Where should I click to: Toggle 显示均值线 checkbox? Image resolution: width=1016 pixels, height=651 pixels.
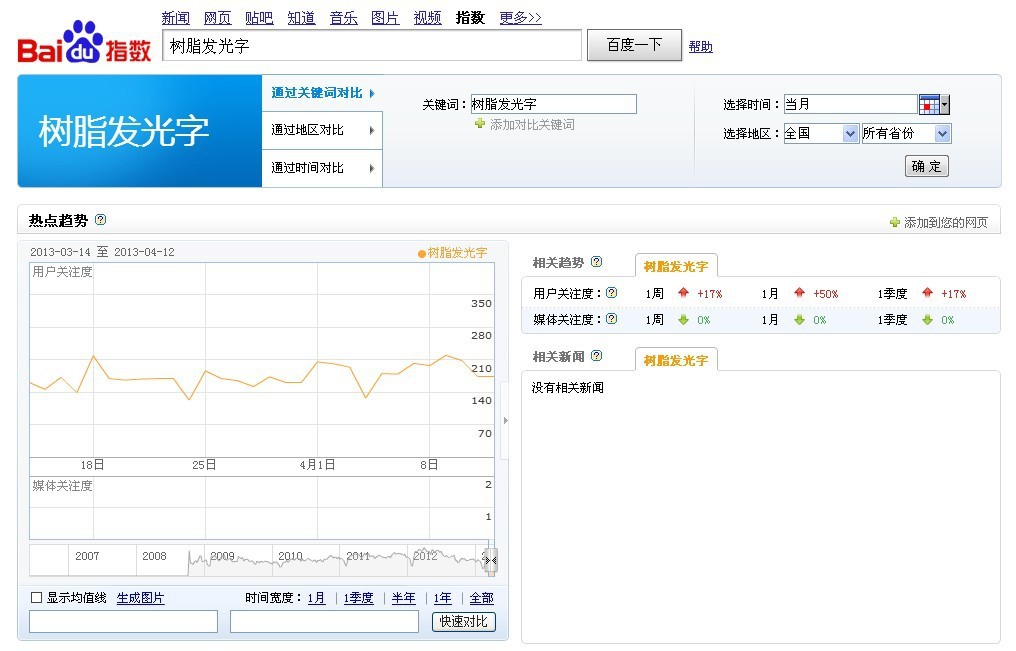tap(36, 598)
